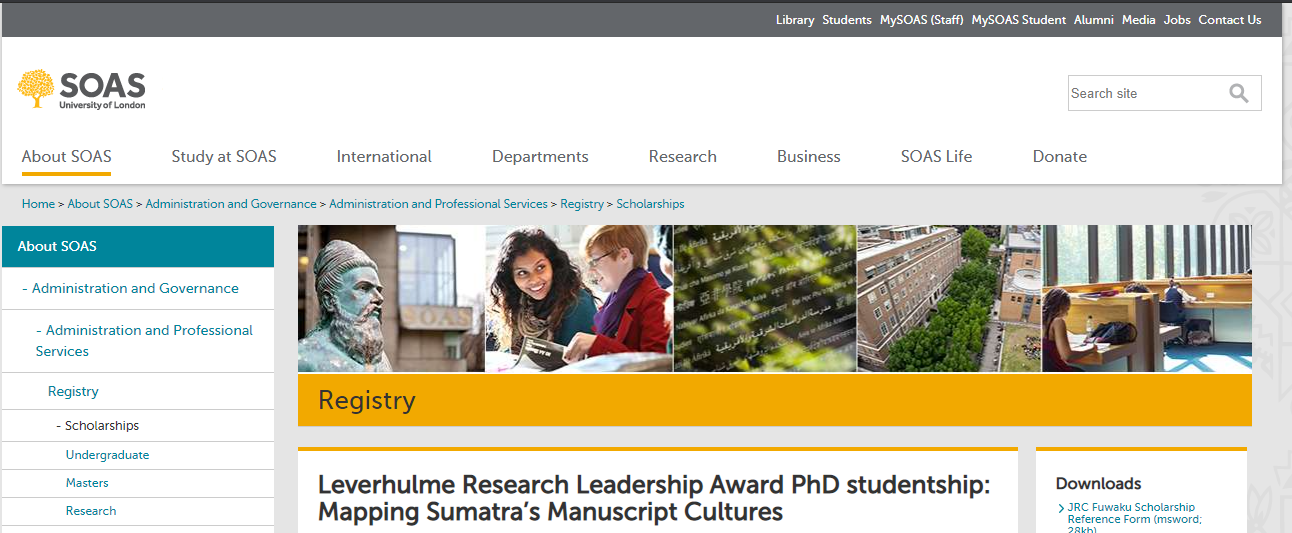
Task: Click Registry in the breadcrumb
Action: click(582, 204)
